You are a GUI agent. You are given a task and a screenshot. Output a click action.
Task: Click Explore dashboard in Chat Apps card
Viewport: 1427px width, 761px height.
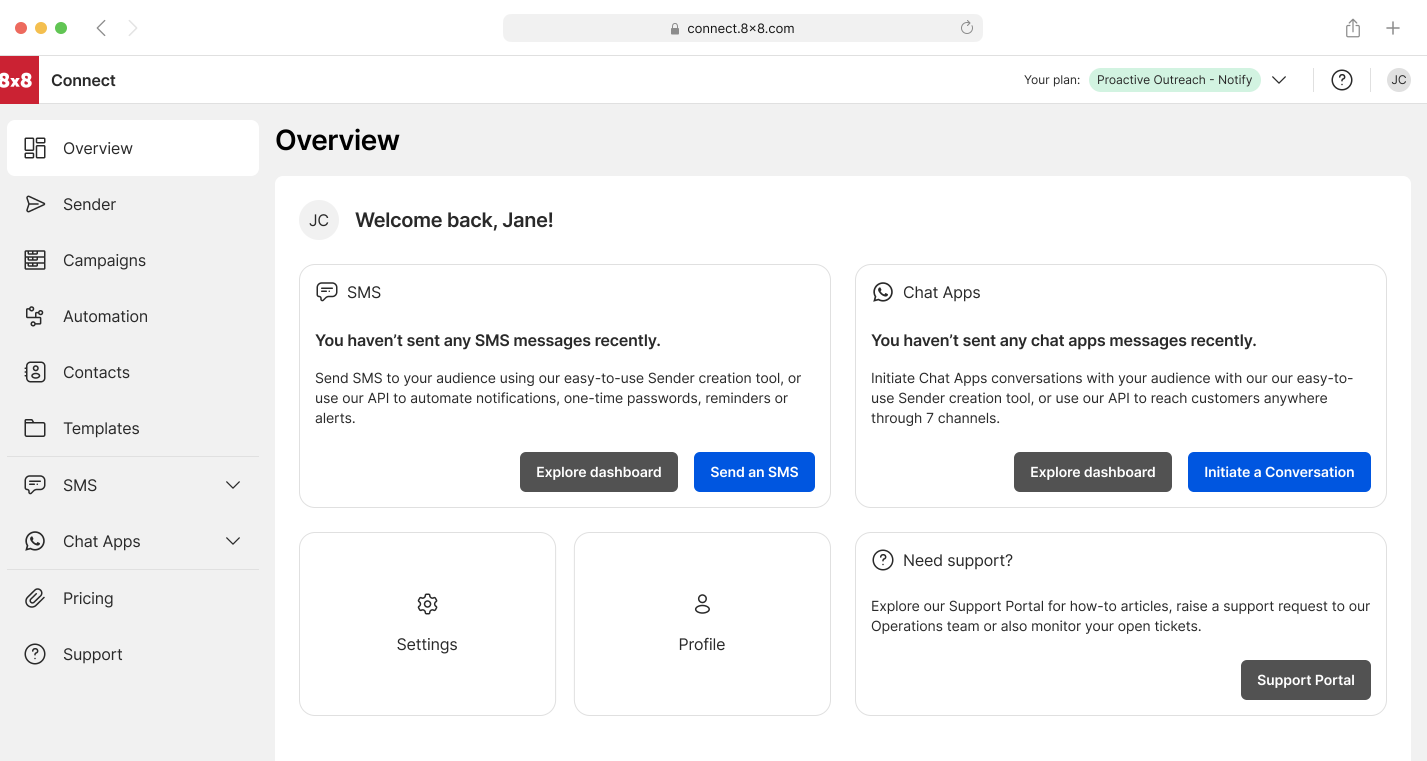pyautogui.click(x=1093, y=472)
